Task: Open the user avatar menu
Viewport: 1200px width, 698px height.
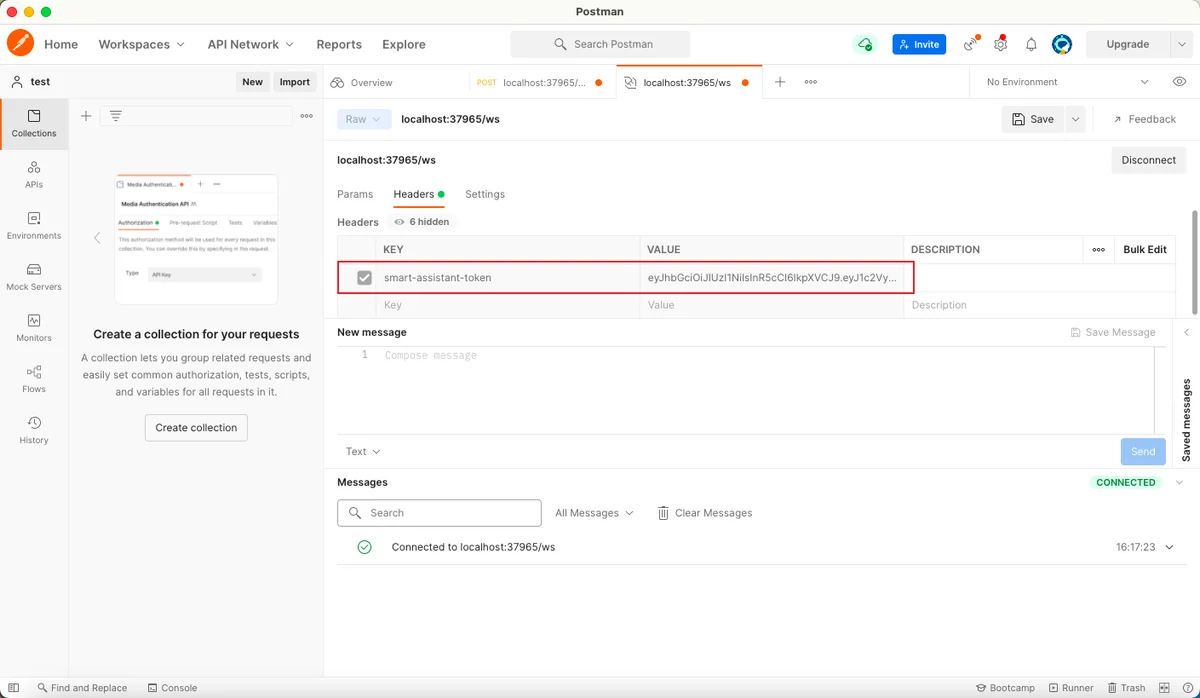Action: [x=1062, y=44]
